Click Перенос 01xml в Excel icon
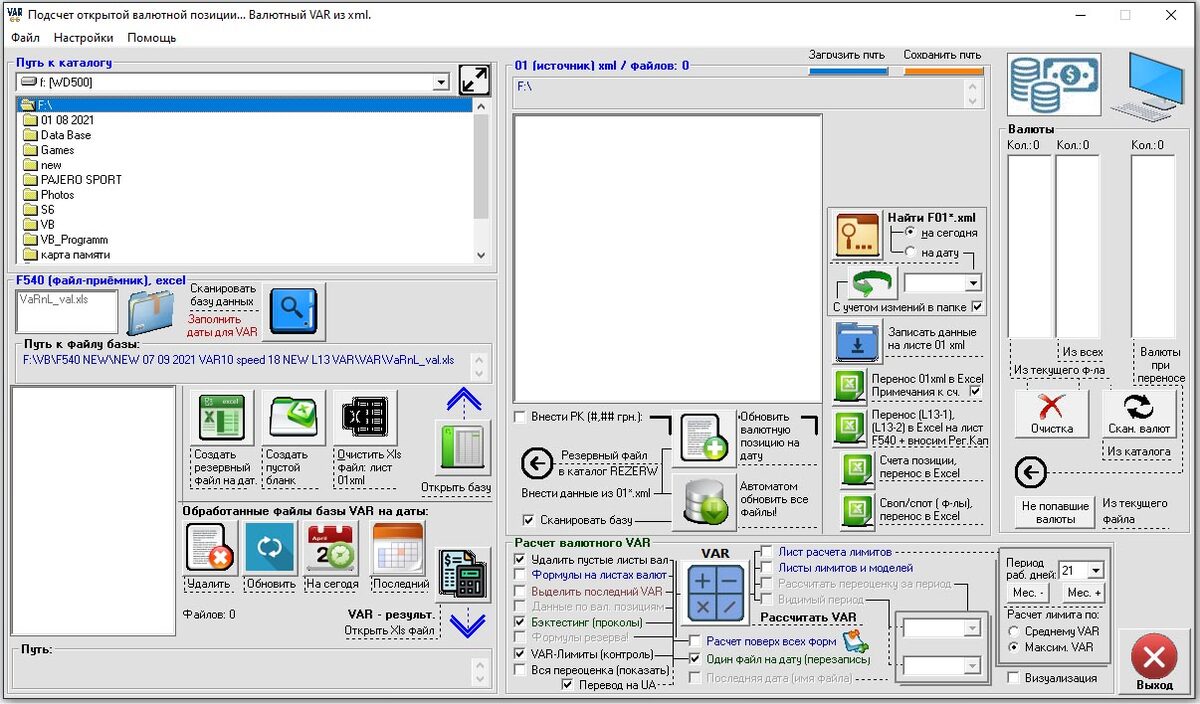The height and width of the screenshot is (704, 1200). (x=849, y=386)
